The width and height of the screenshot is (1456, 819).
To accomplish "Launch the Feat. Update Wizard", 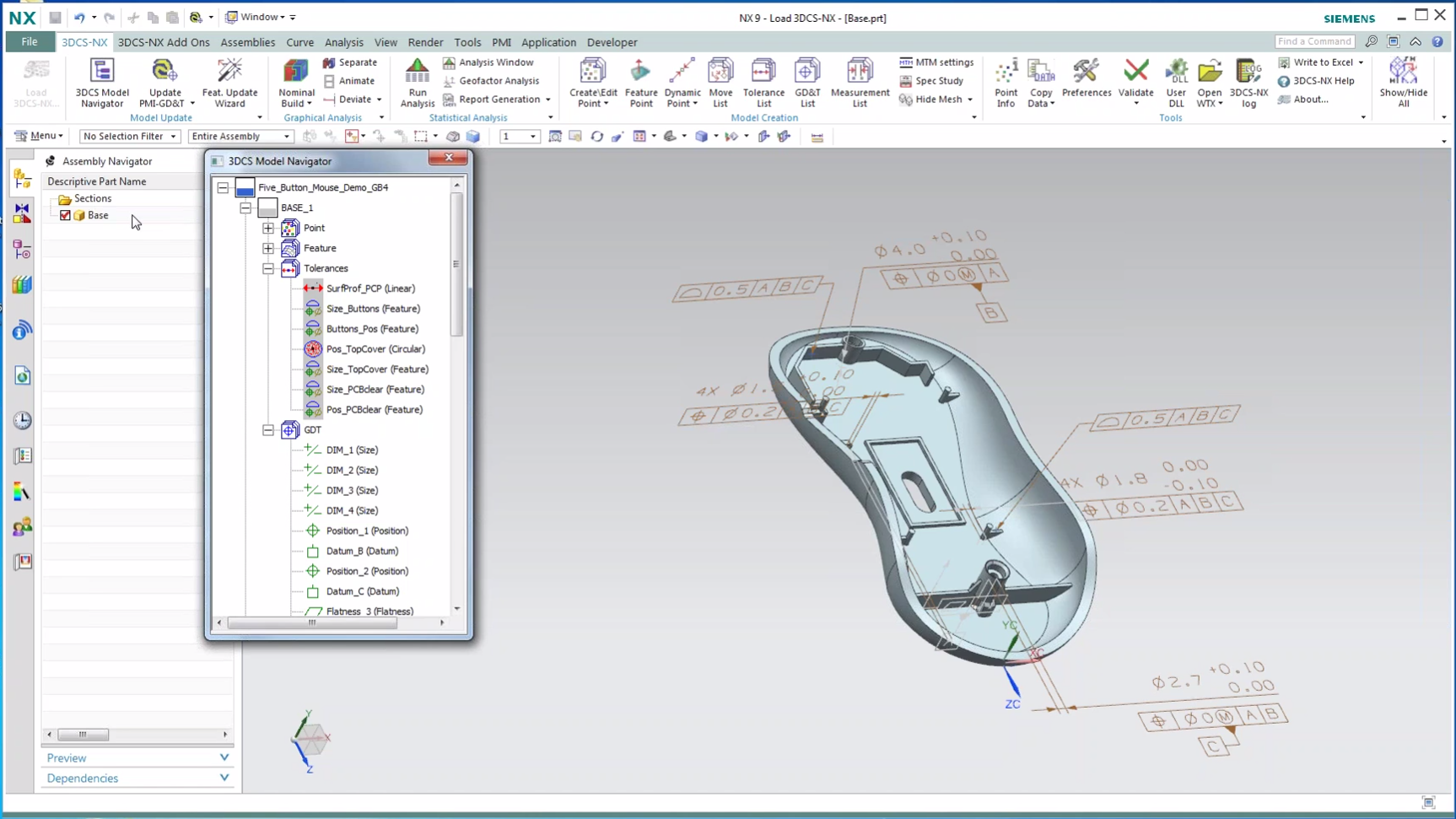I will 230,80.
